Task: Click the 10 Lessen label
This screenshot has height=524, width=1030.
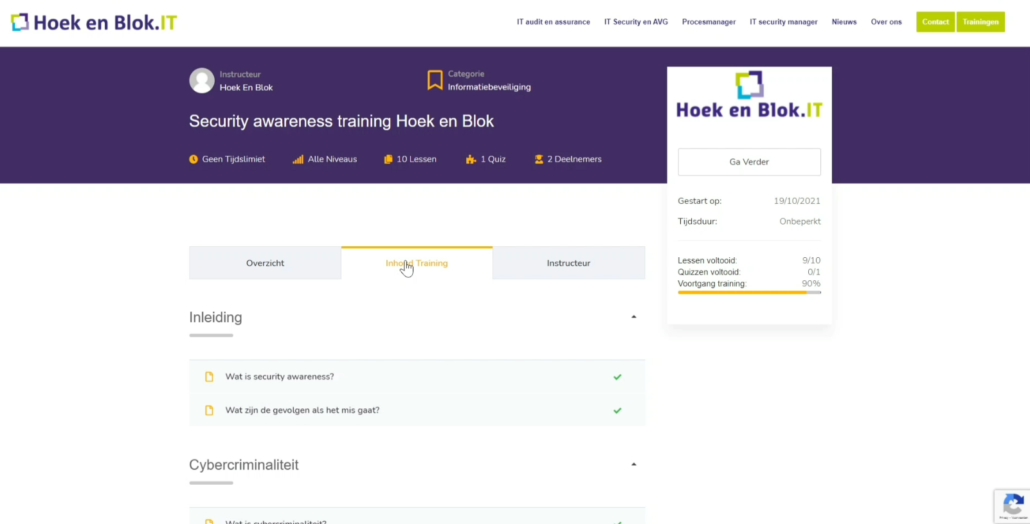Action: 416,159
